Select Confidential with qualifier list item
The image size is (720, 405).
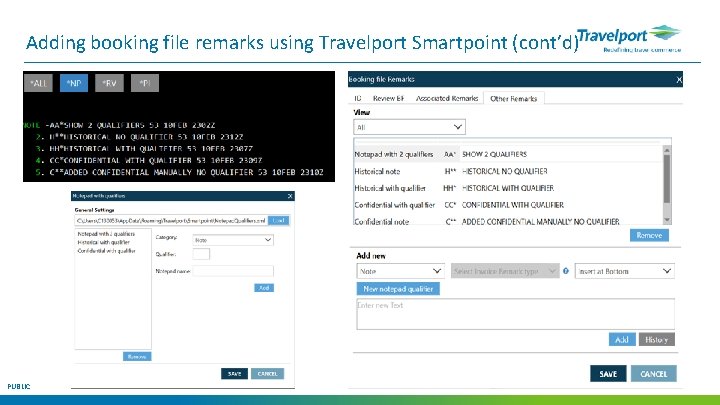click(x=106, y=251)
